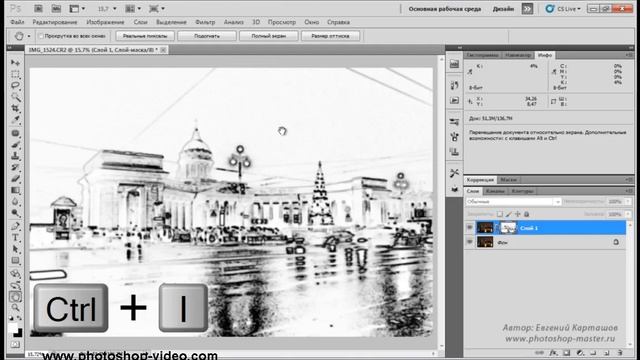The image size is (640, 360).
Task: Select the Blur tool
Action: point(16,202)
